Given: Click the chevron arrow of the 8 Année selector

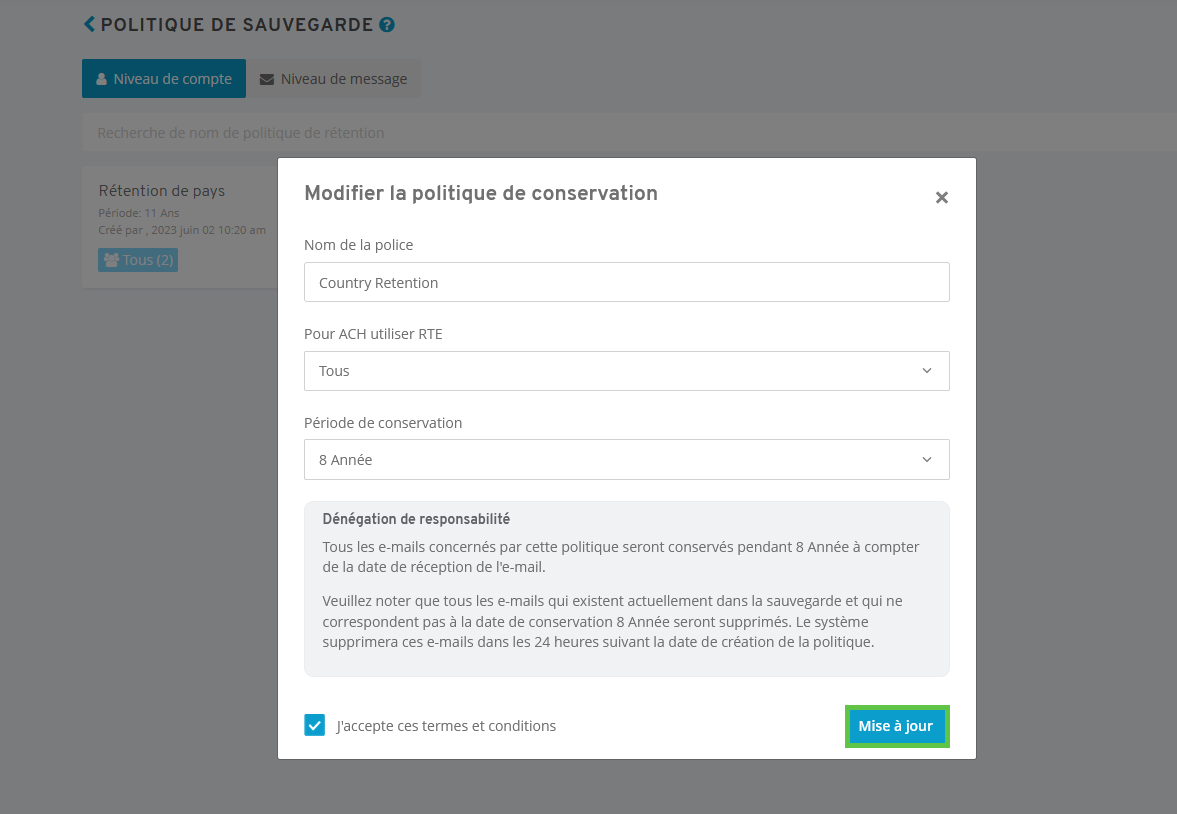Looking at the screenshot, I should [x=927, y=460].
